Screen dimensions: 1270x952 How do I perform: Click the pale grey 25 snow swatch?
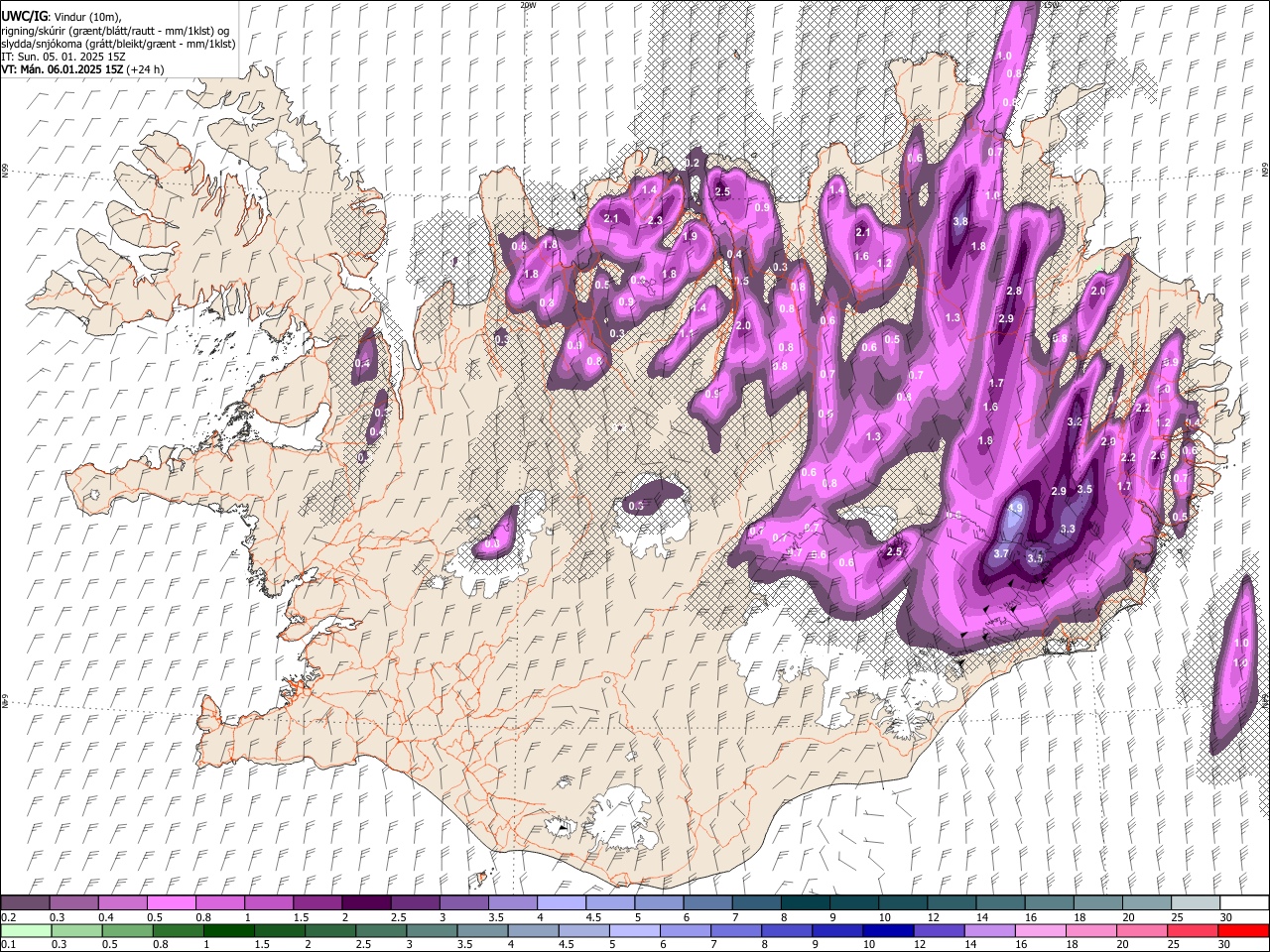(x=1196, y=903)
